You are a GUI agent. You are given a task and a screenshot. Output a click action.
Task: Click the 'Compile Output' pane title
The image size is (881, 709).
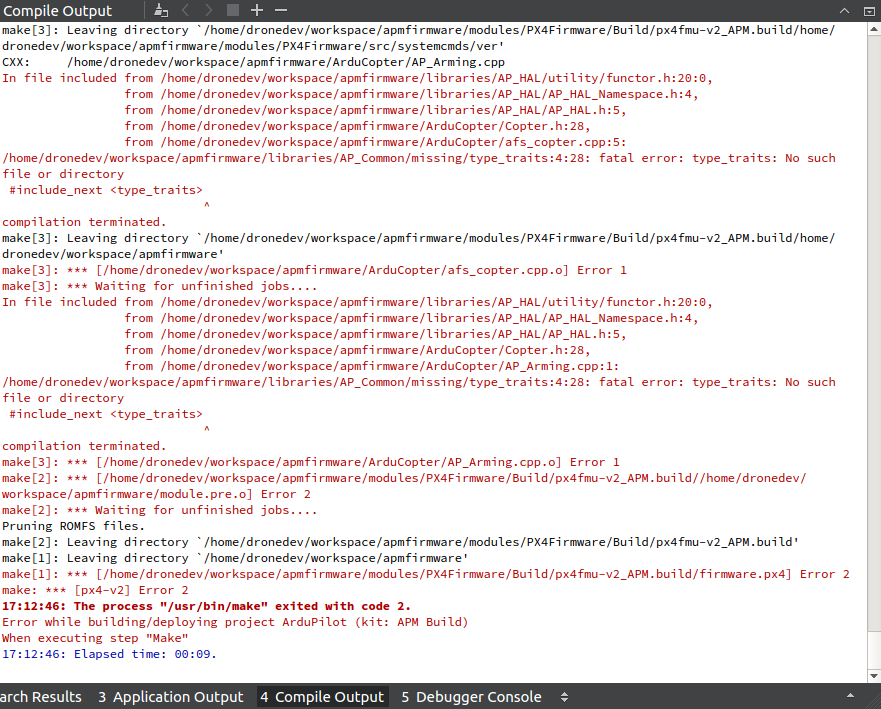58,11
